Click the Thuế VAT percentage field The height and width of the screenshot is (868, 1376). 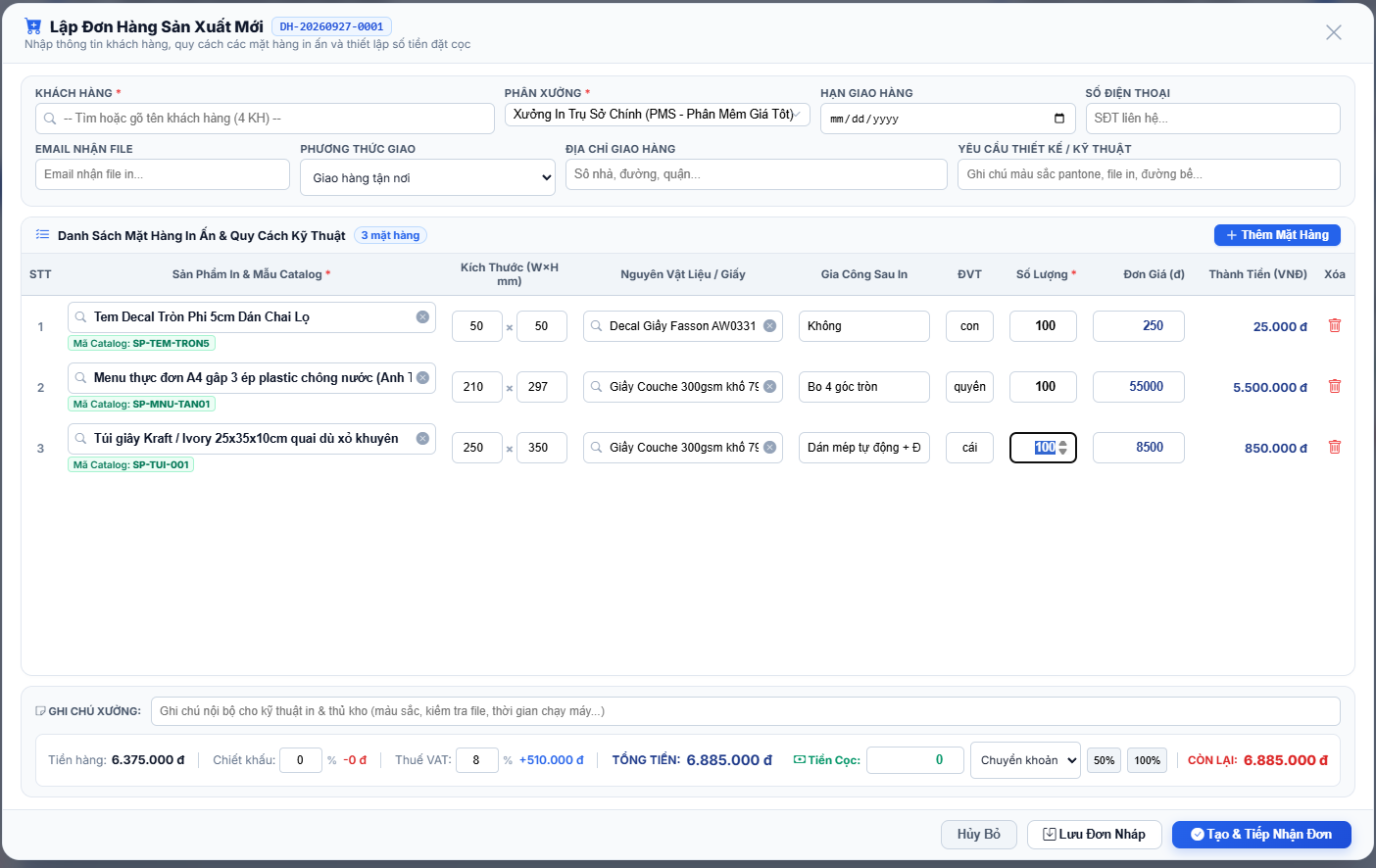coord(476,760)
